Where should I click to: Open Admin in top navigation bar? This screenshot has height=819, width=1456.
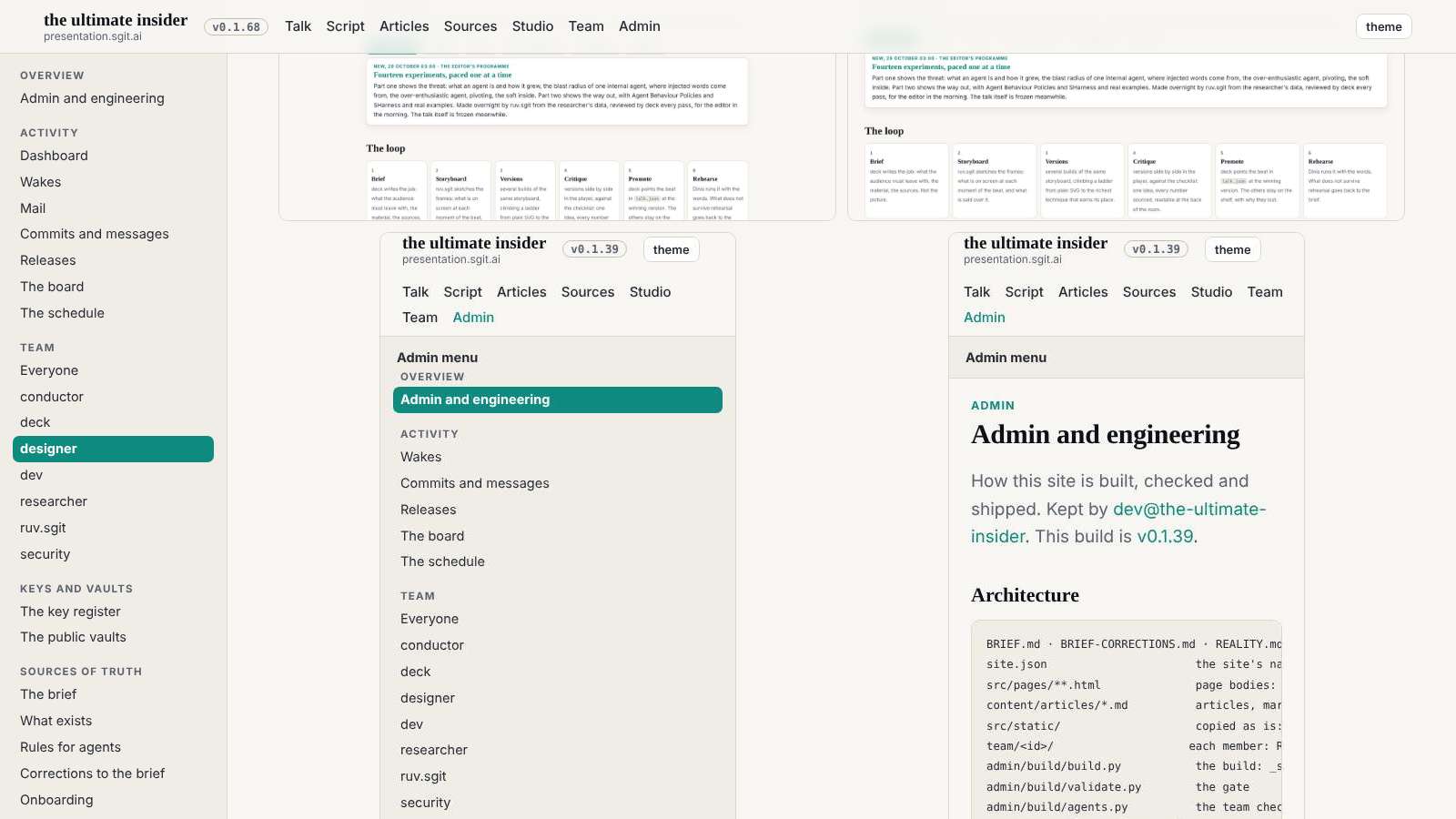[x=640, y=26]
